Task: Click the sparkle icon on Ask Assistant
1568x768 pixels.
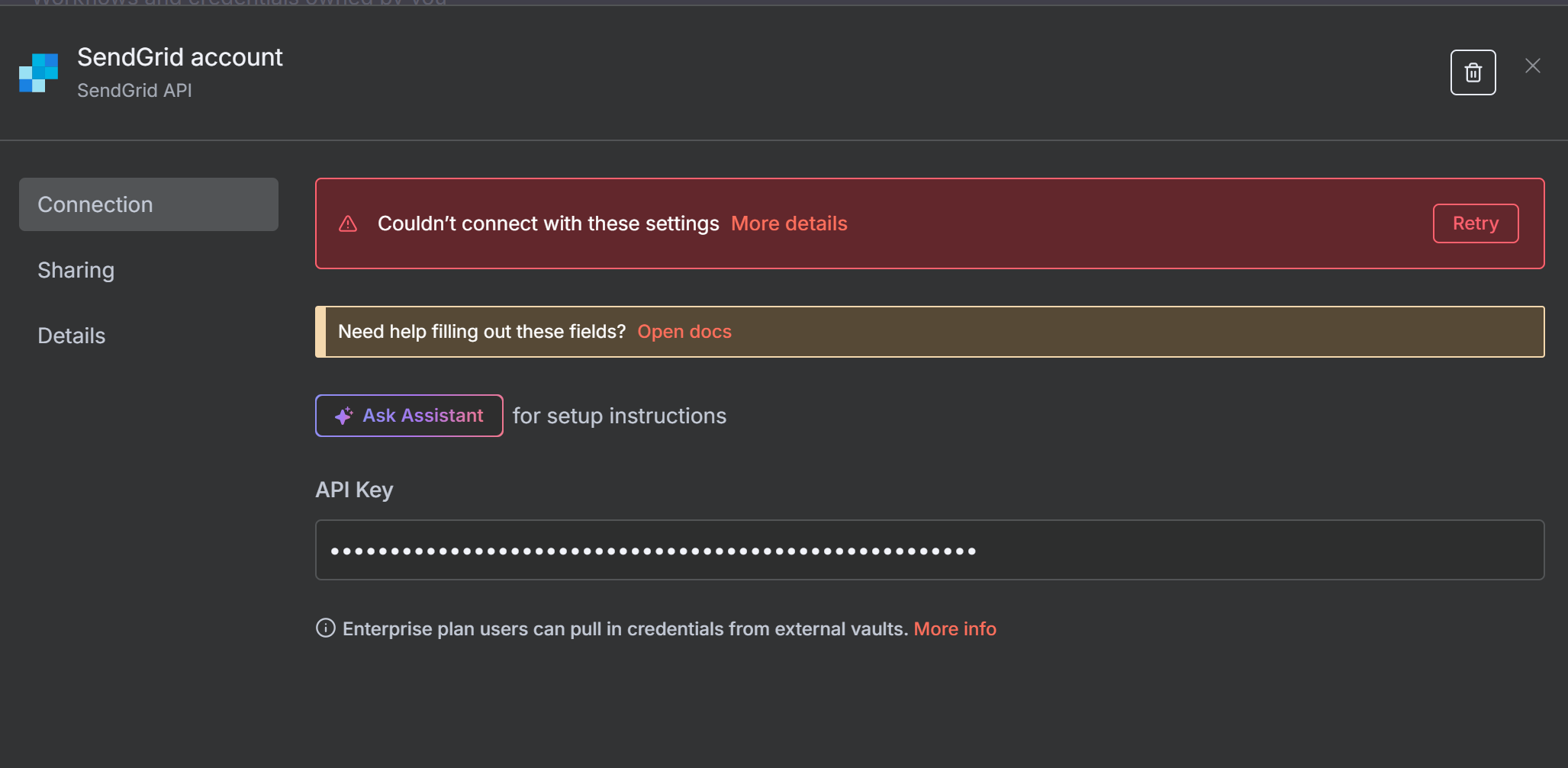Action: [344, 416]
